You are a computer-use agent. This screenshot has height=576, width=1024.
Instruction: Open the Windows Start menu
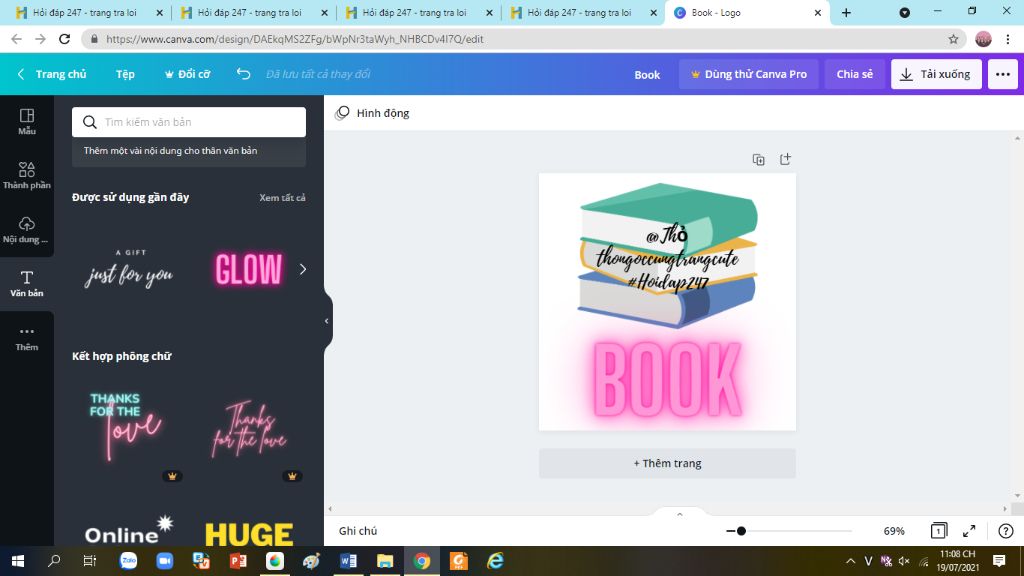coord(18,561)
